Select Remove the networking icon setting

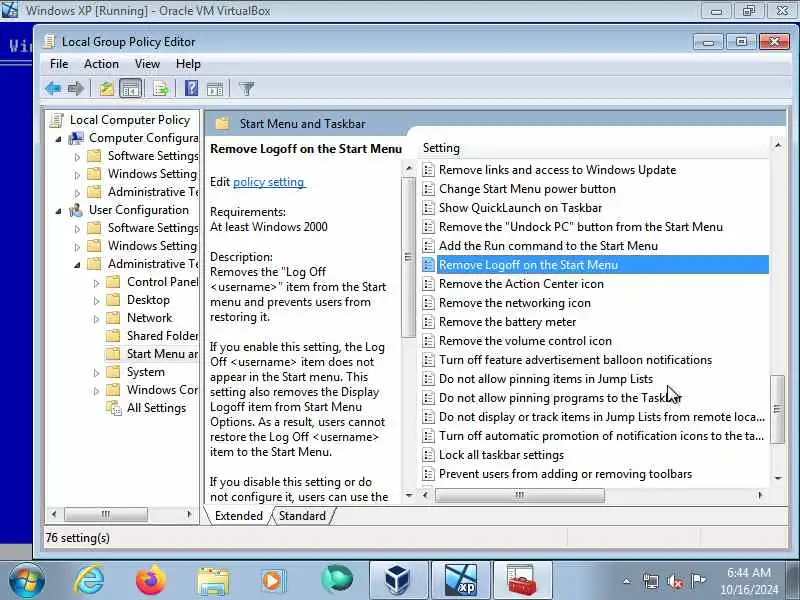pos(515,303)
